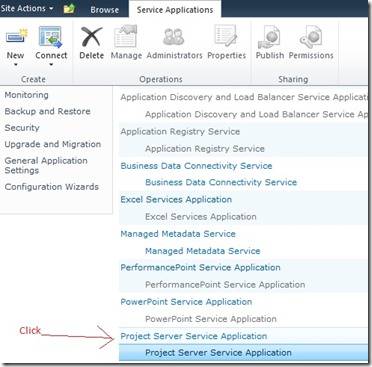
Task: Click the Administrators people icon
Action: coord(174,37)
